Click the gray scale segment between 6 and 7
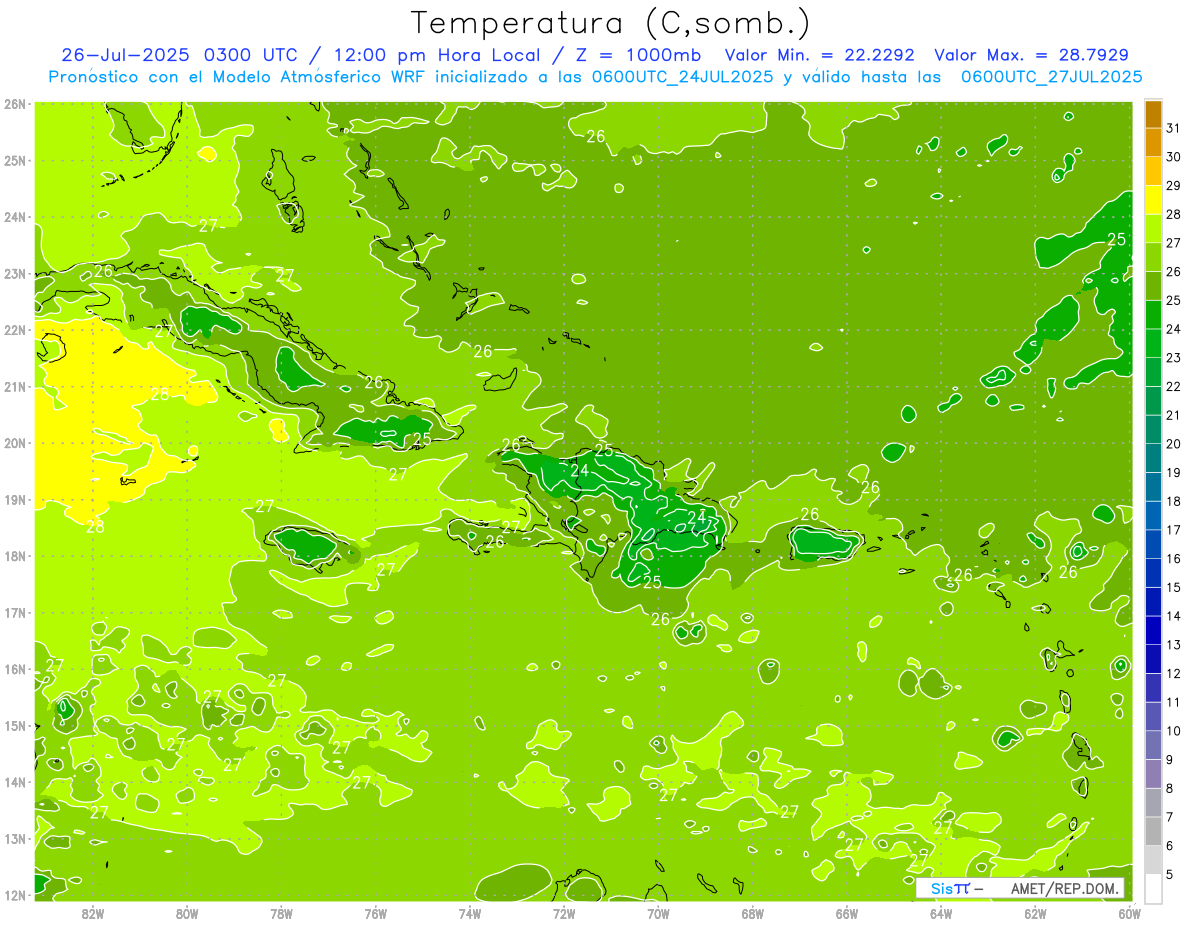This screenshot has height=927, width=1200. (1153, 832)
